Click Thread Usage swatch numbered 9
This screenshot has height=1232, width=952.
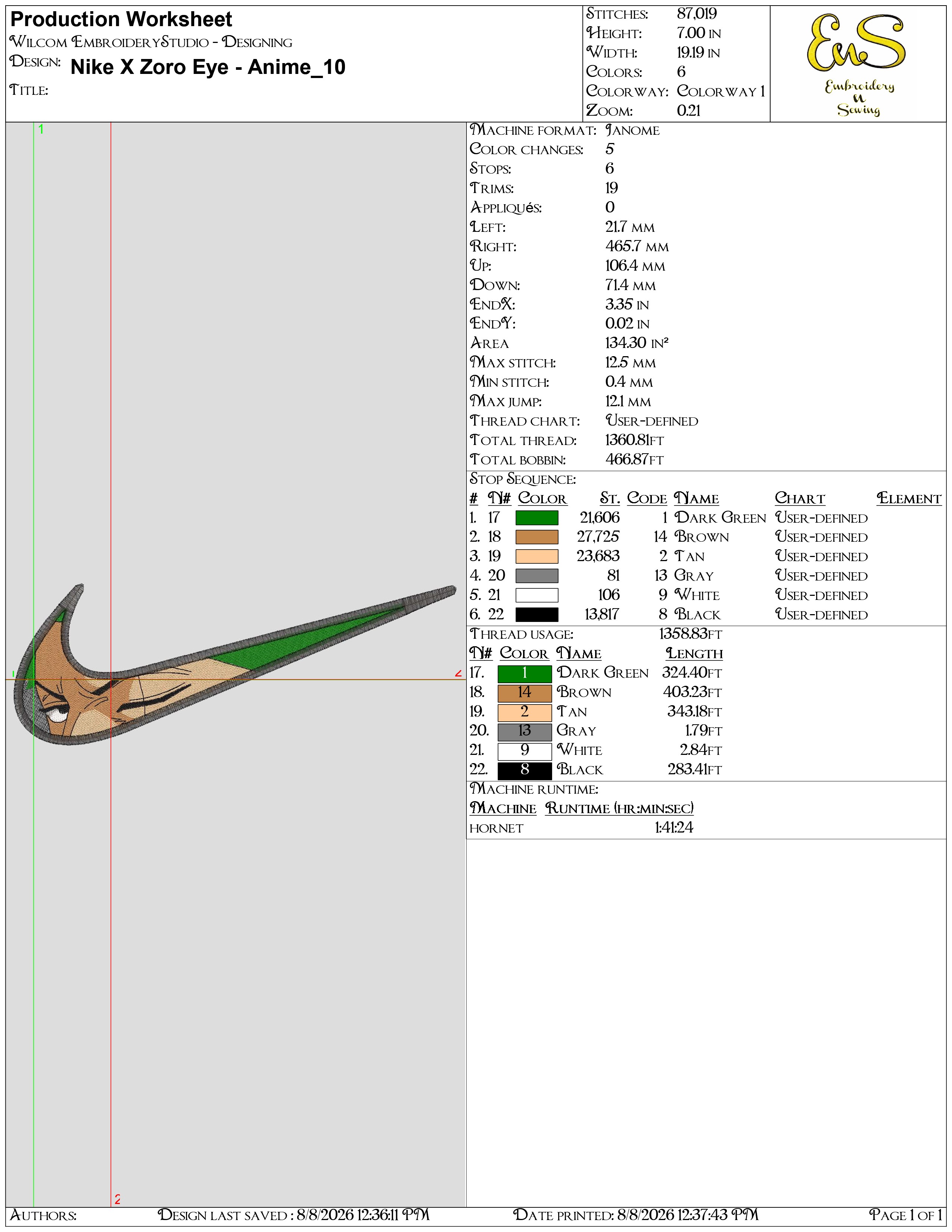[525, 751]
